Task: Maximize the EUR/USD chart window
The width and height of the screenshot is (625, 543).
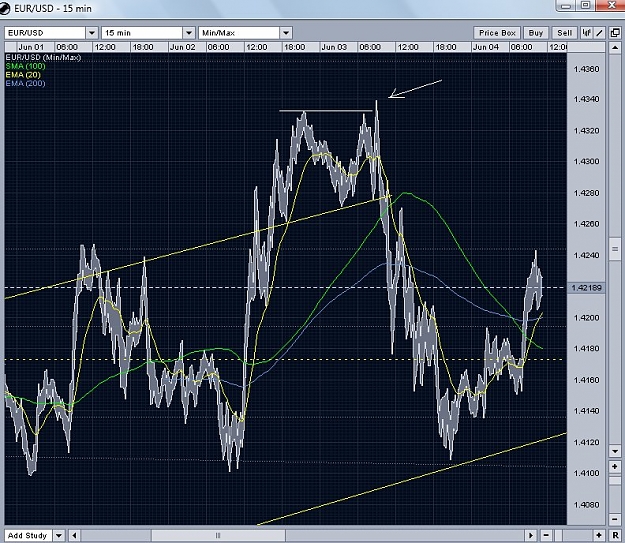Action: pos(586,5)
